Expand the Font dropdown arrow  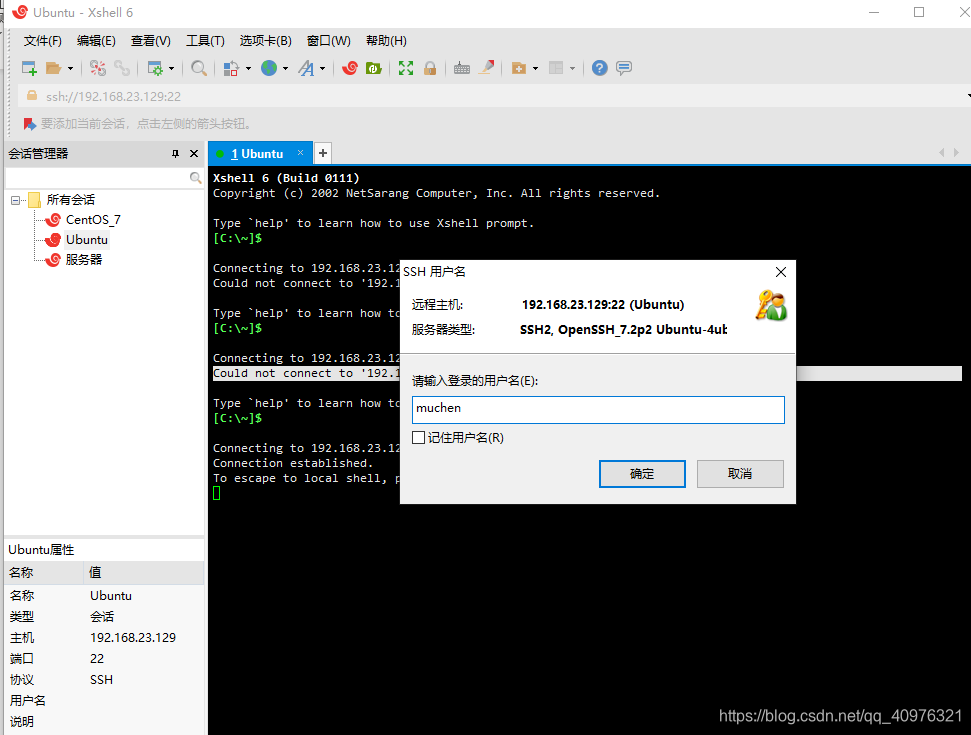click(323, 68)
